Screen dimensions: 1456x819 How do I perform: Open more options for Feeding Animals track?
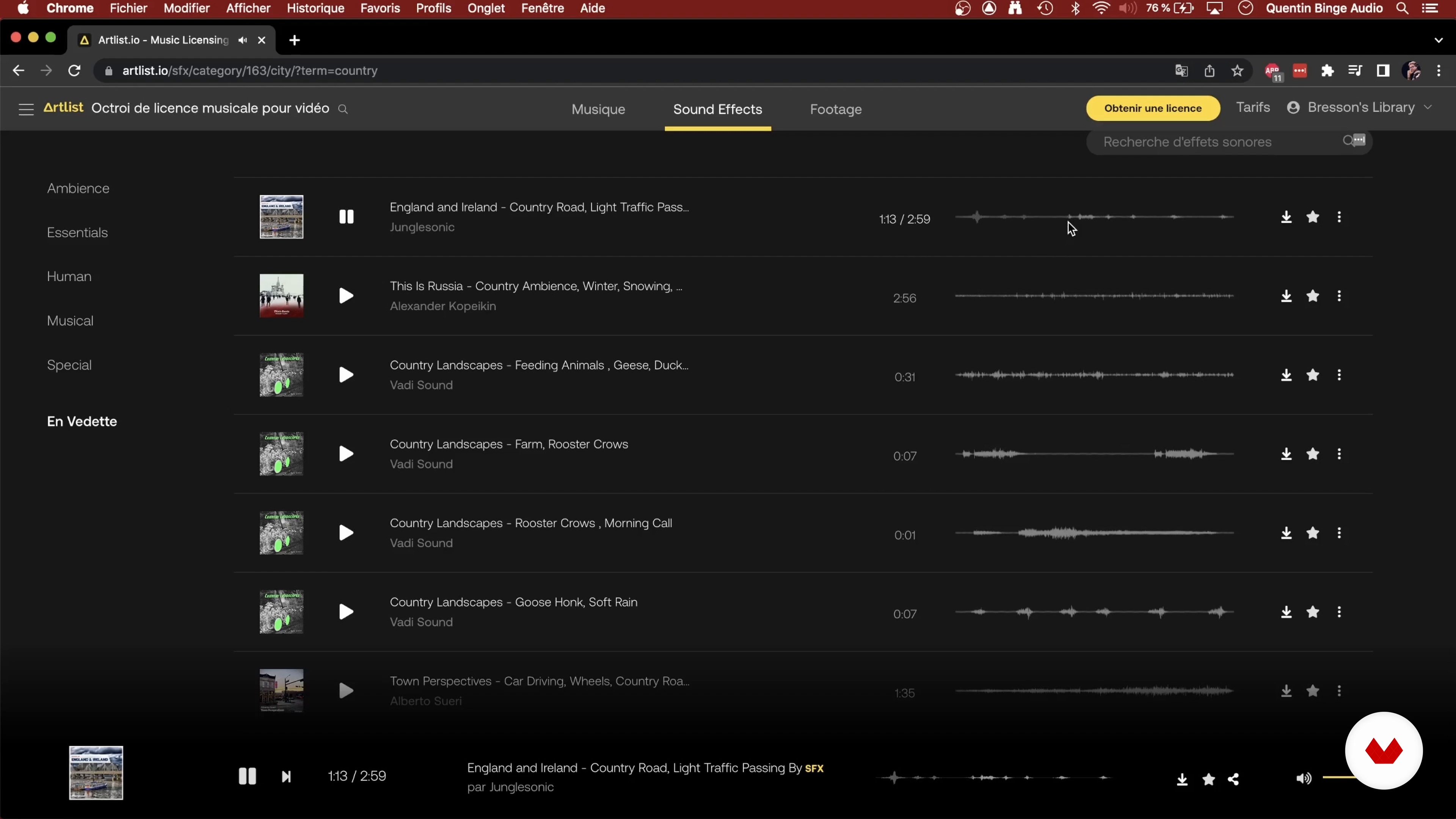coord(1339,375)
